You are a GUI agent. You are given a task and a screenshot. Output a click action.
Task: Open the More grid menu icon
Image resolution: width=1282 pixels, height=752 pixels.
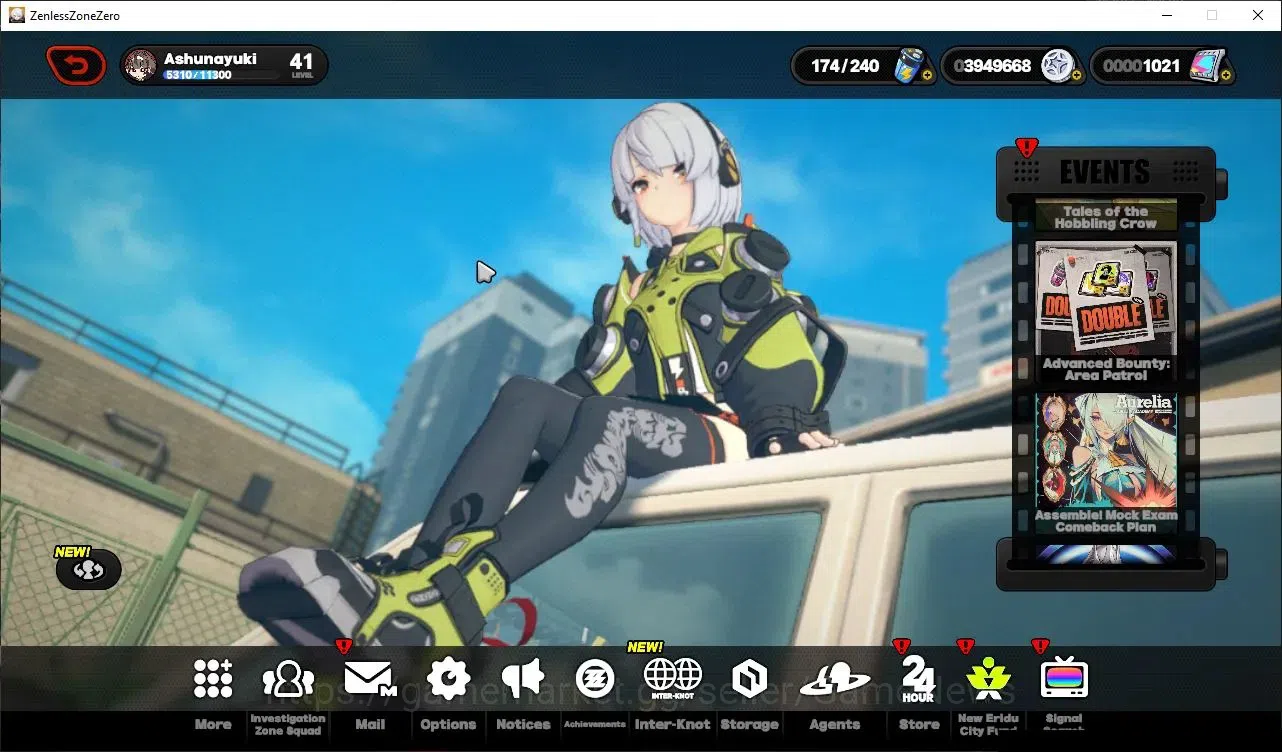click(x=213, y=679)
